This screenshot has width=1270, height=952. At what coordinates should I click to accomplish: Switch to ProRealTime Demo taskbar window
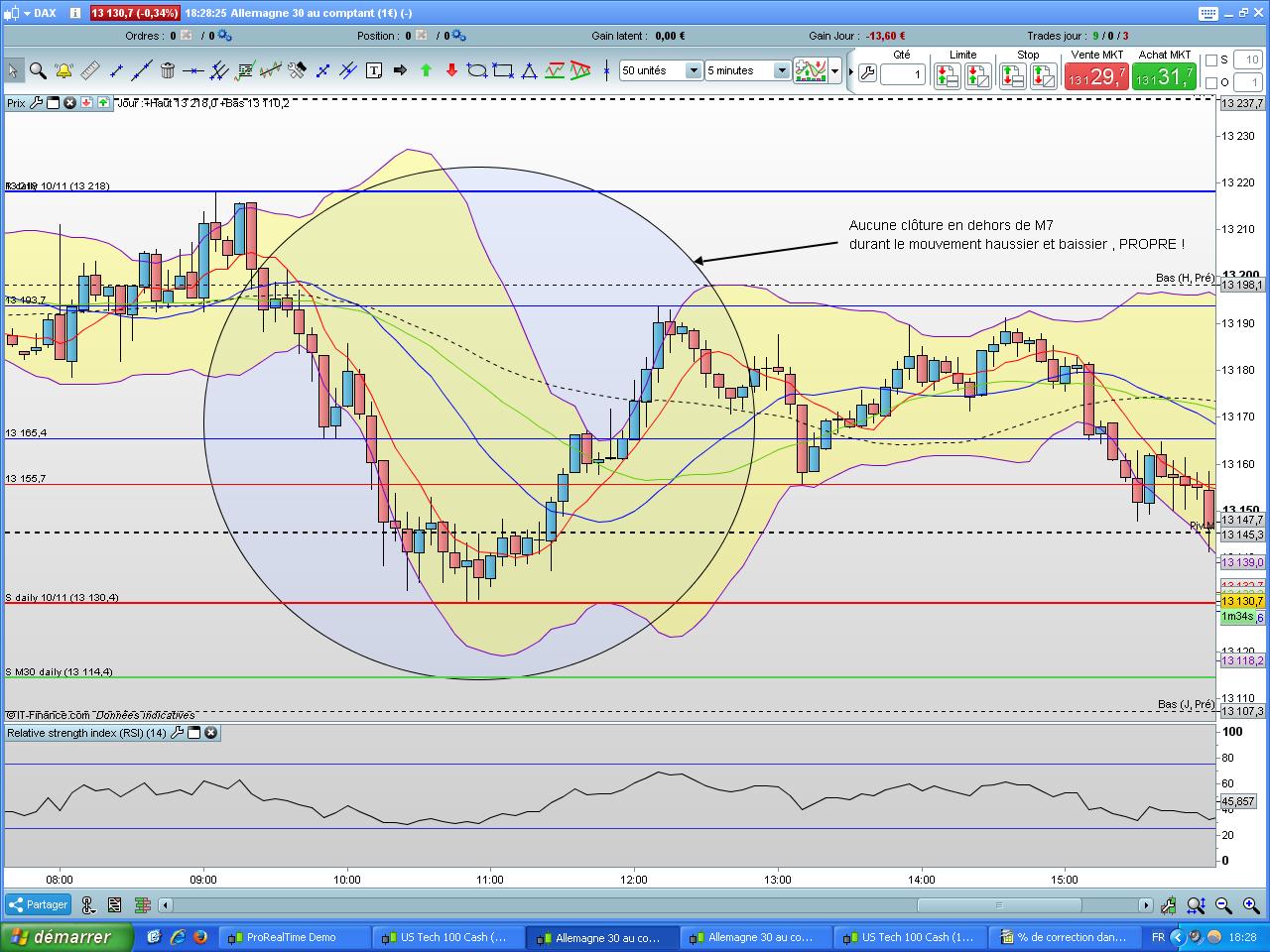point(293,937)
